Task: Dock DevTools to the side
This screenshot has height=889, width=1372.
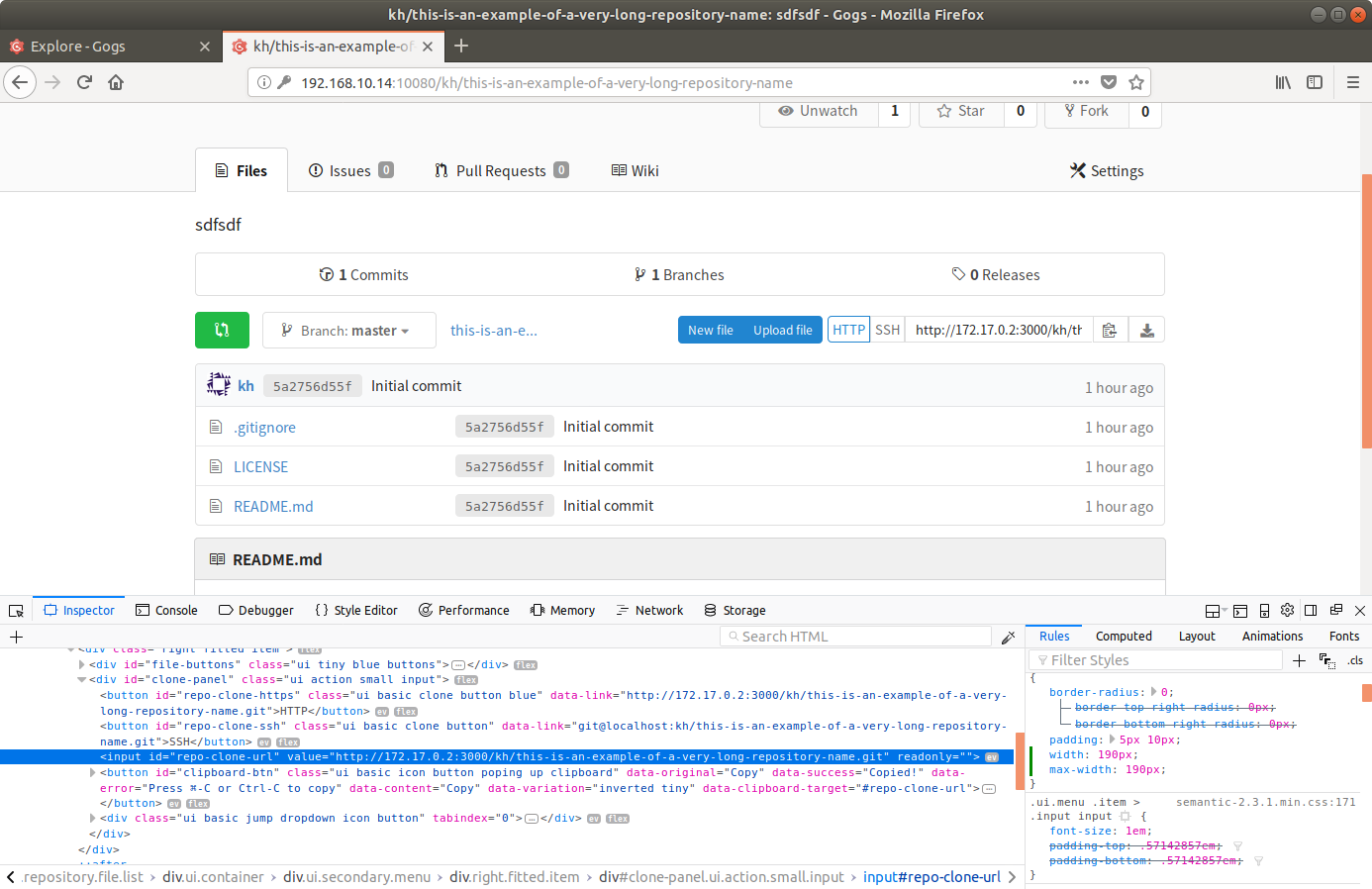Action: tap(1311, 611)
